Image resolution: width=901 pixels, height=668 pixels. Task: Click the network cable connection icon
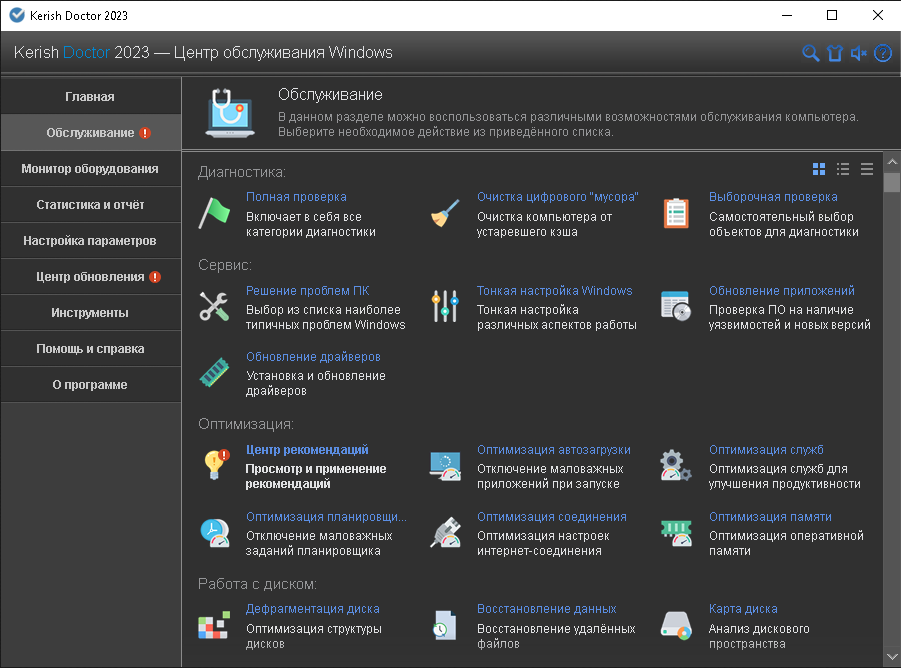point(445,532)
